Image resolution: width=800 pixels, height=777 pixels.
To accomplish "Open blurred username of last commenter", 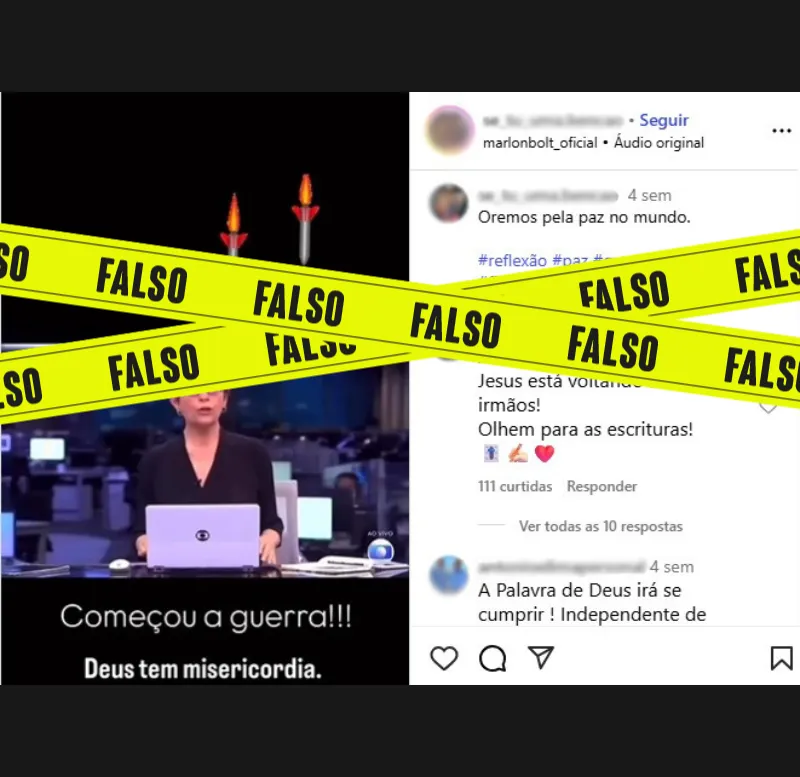I will tap(561, 567).
